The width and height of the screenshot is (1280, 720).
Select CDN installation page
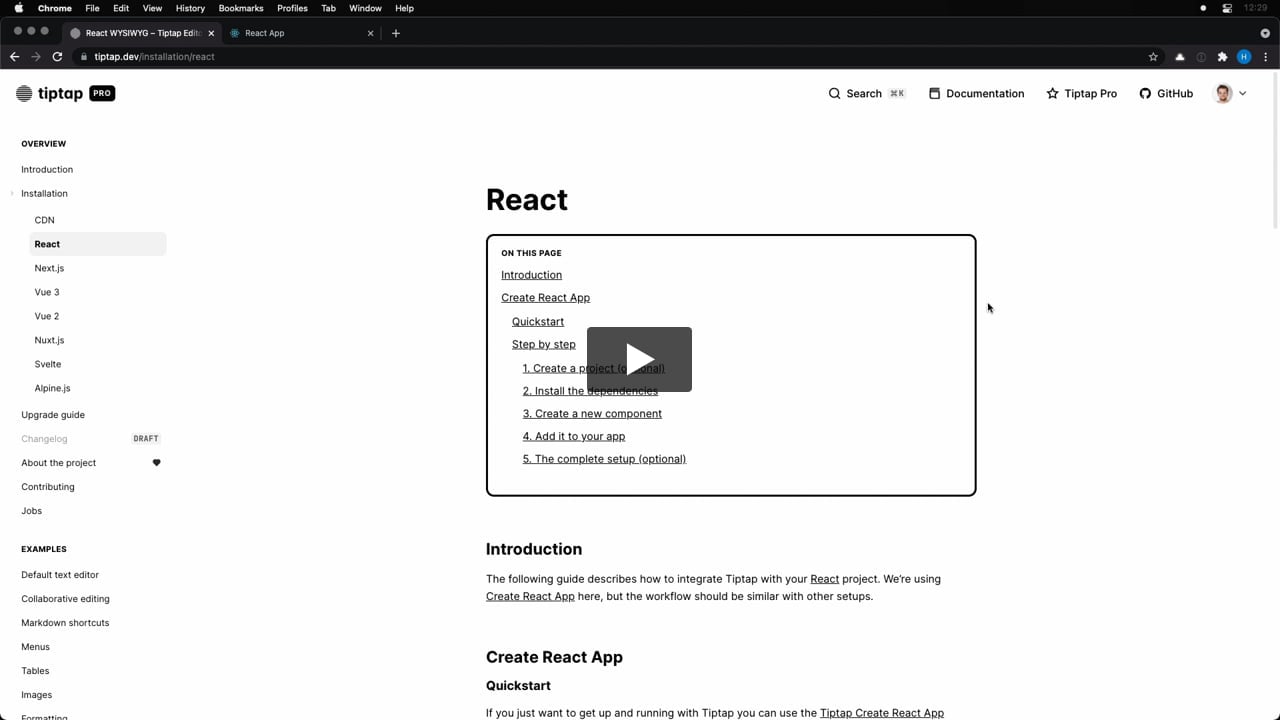pyautogui.click(x=45, y=220)
